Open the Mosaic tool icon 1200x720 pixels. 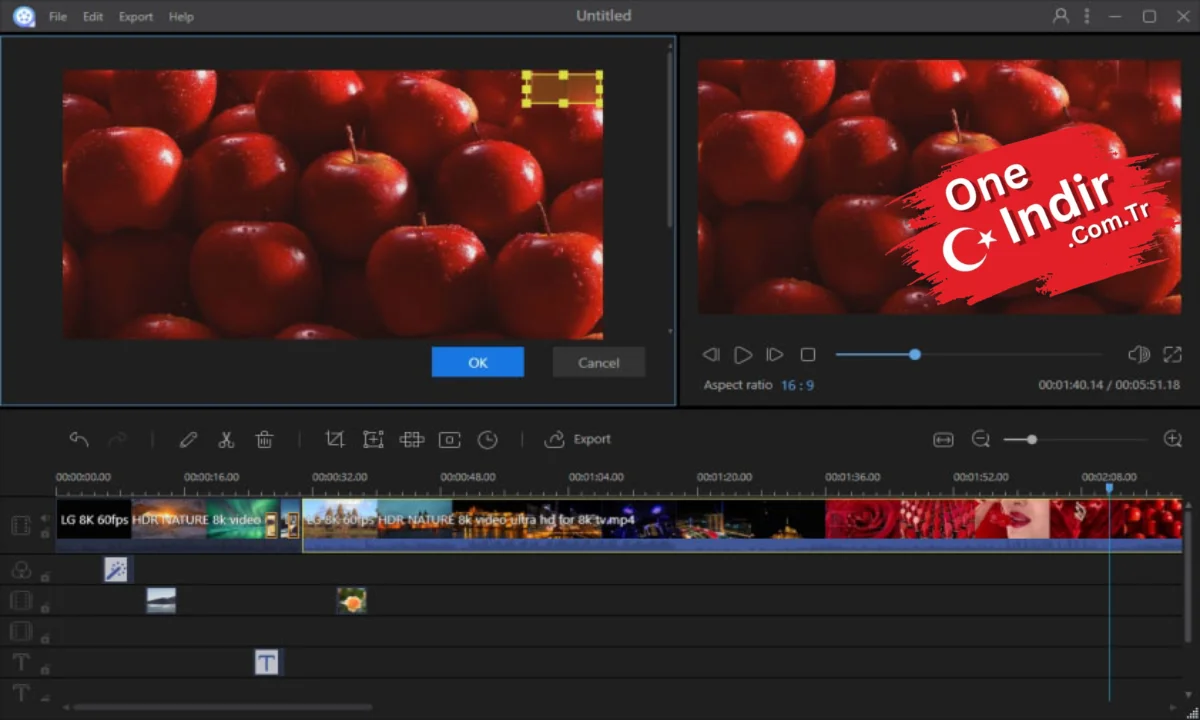(412, 439)
